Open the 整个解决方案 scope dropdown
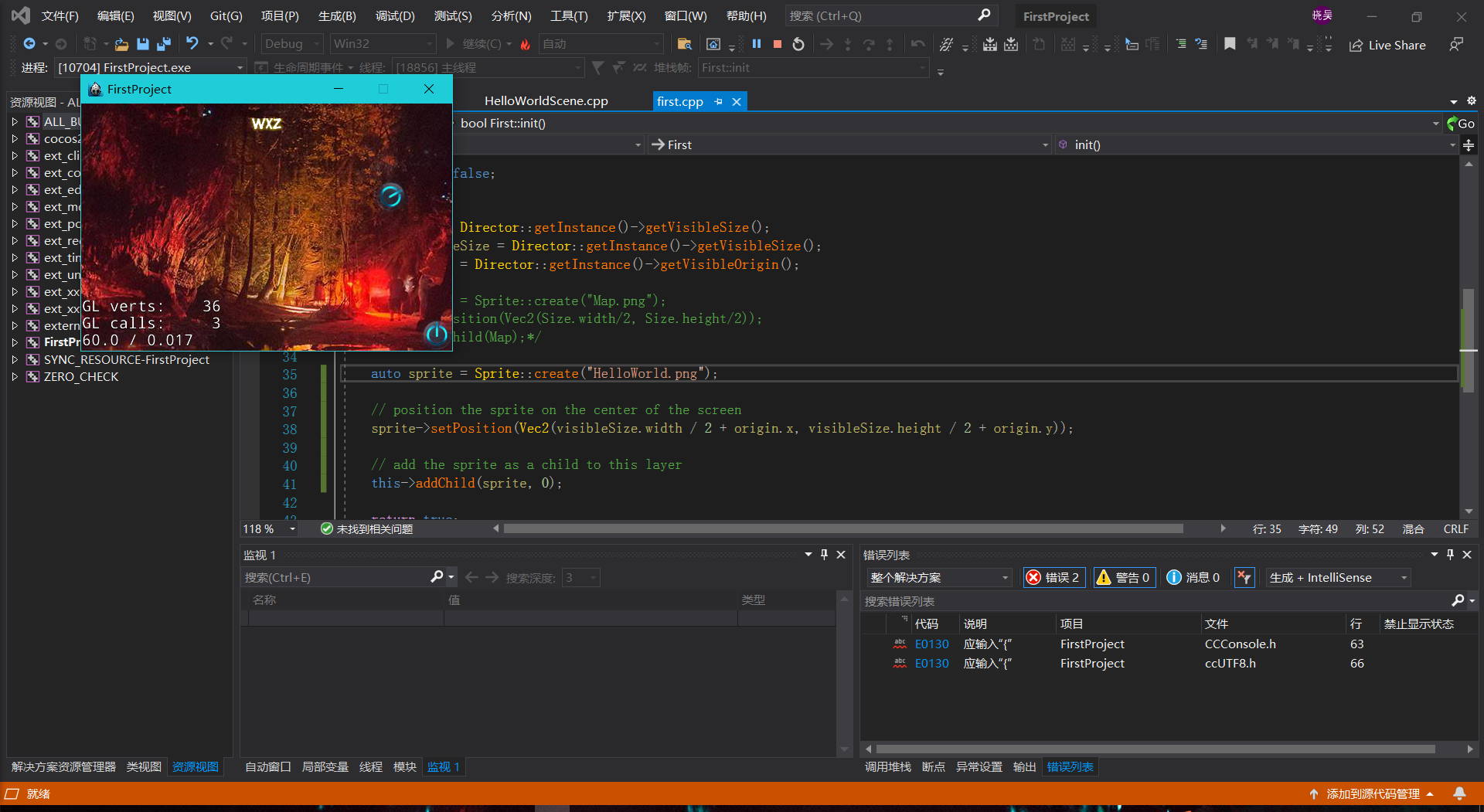The width and height of the screenshot is (1484, 812). (938, 577)
